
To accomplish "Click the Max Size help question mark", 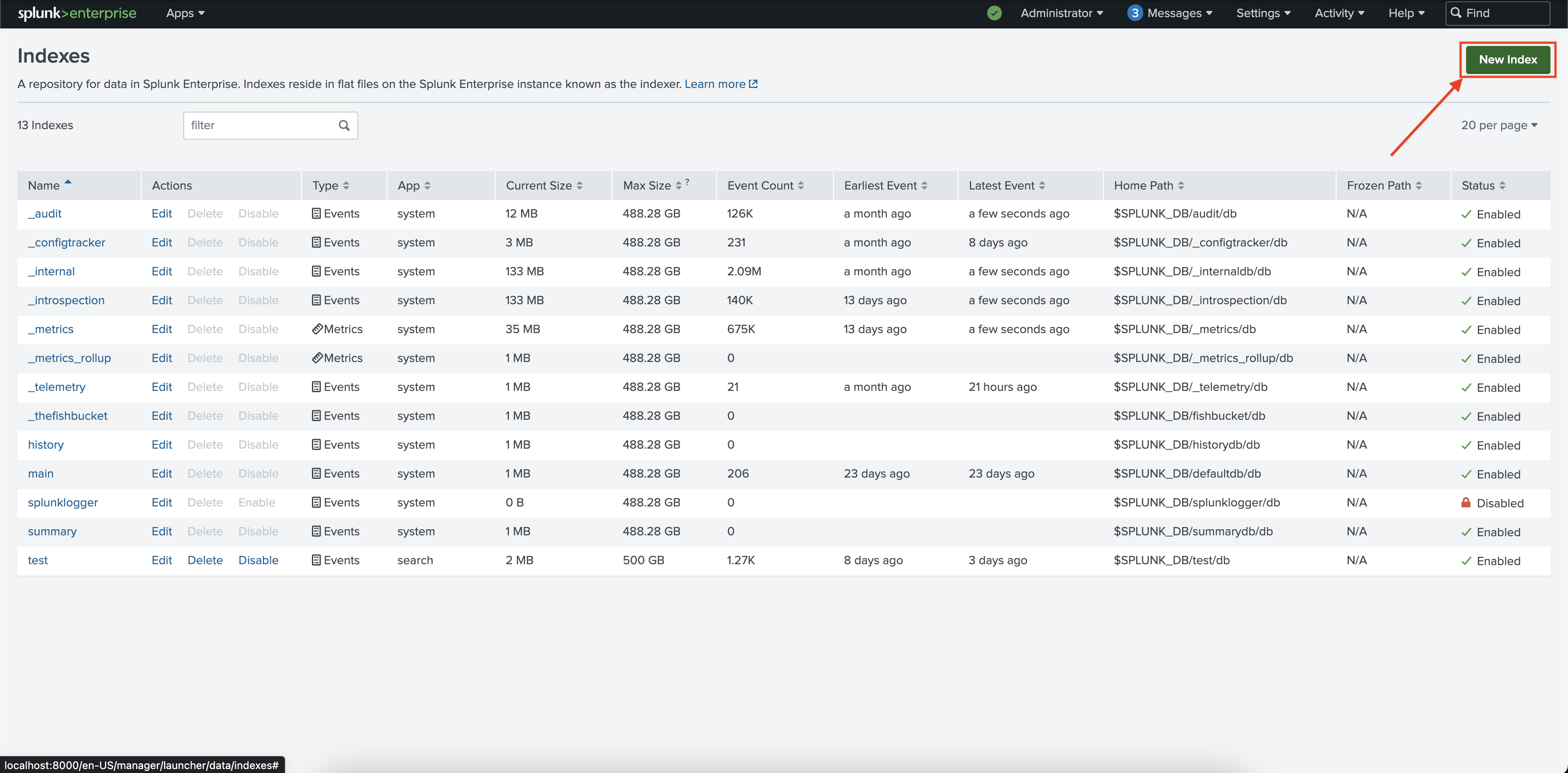I will tap(687, 182).
